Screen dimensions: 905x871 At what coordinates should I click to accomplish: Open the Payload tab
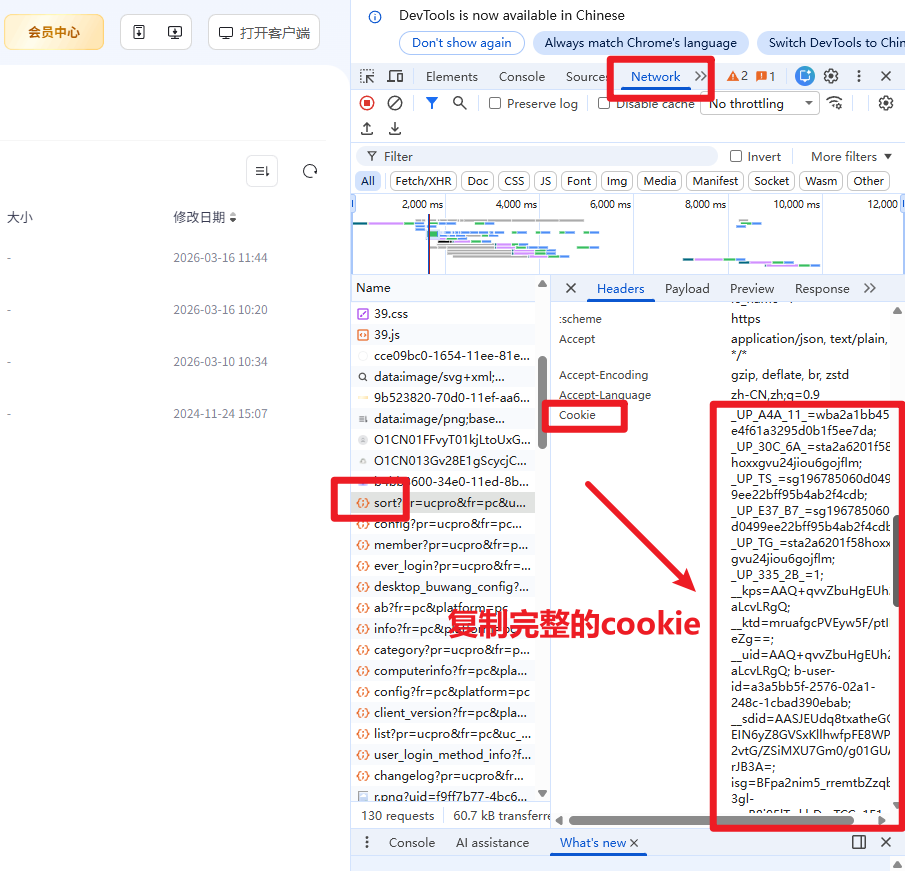point(687,289)
